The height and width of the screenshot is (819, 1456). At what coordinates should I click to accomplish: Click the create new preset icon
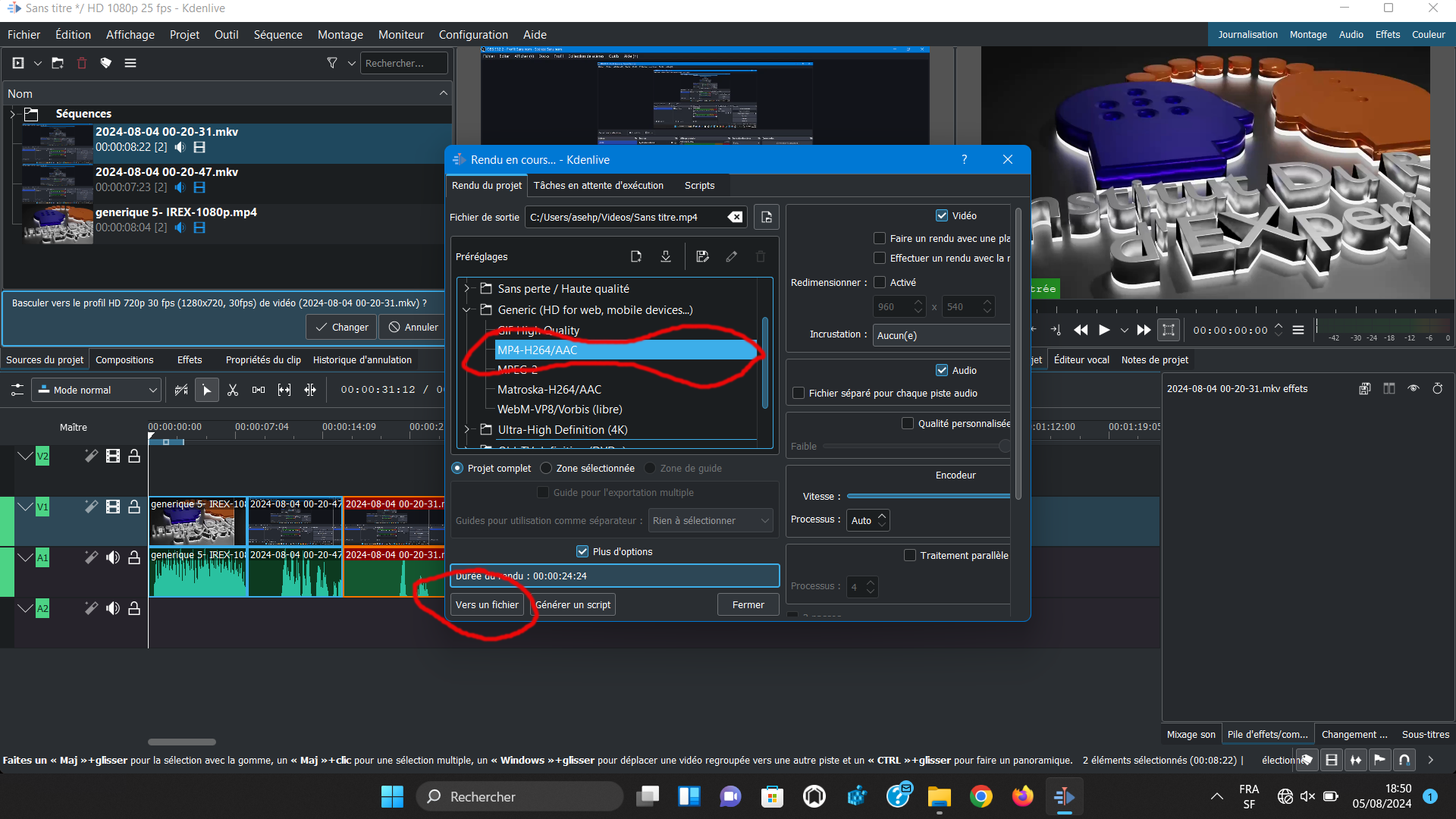[636, 256]
